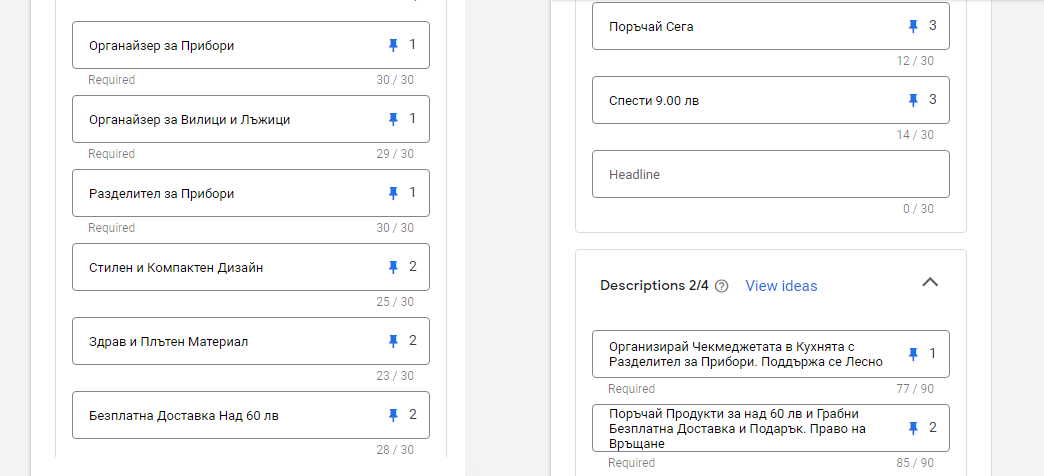1044x476 pixels.
Task: Open help icon next to Descriptions 2/4
Action: [722, 287]
